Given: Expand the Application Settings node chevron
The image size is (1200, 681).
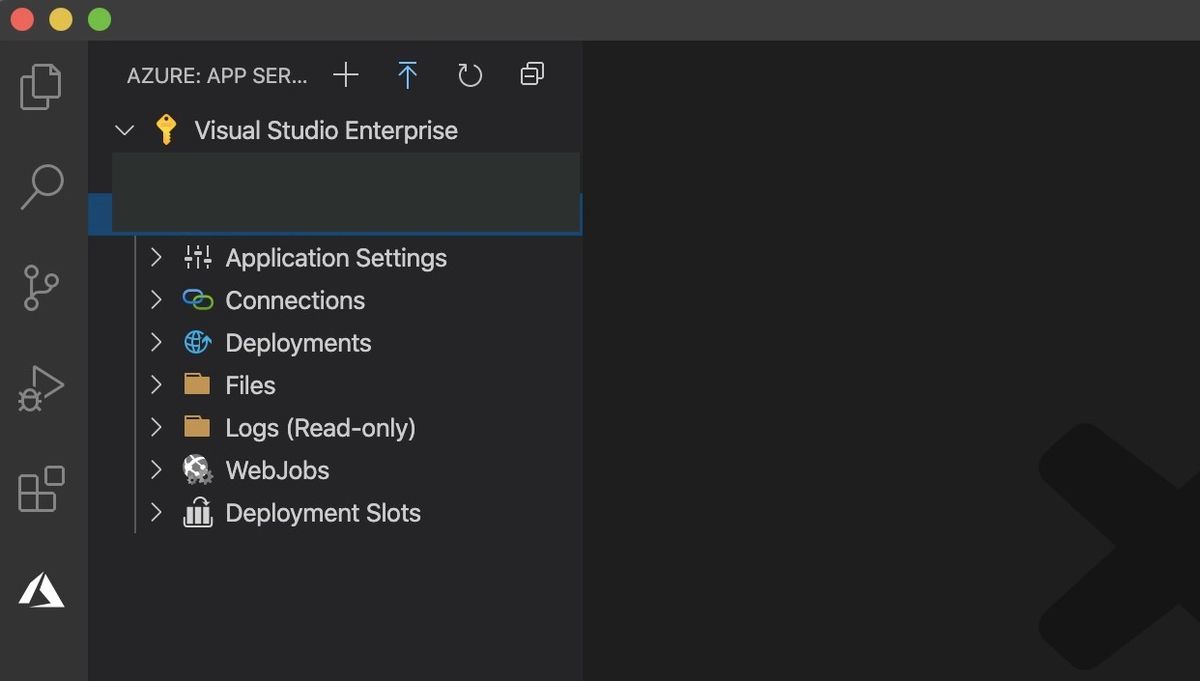Looking at the screenshot, I should point(156,257).
